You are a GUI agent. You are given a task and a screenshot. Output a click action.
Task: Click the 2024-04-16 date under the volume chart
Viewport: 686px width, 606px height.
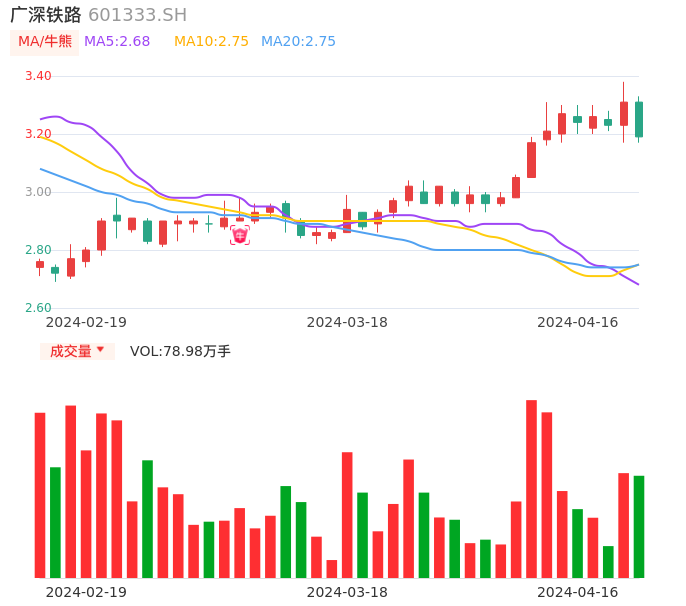tap(578, 592)
